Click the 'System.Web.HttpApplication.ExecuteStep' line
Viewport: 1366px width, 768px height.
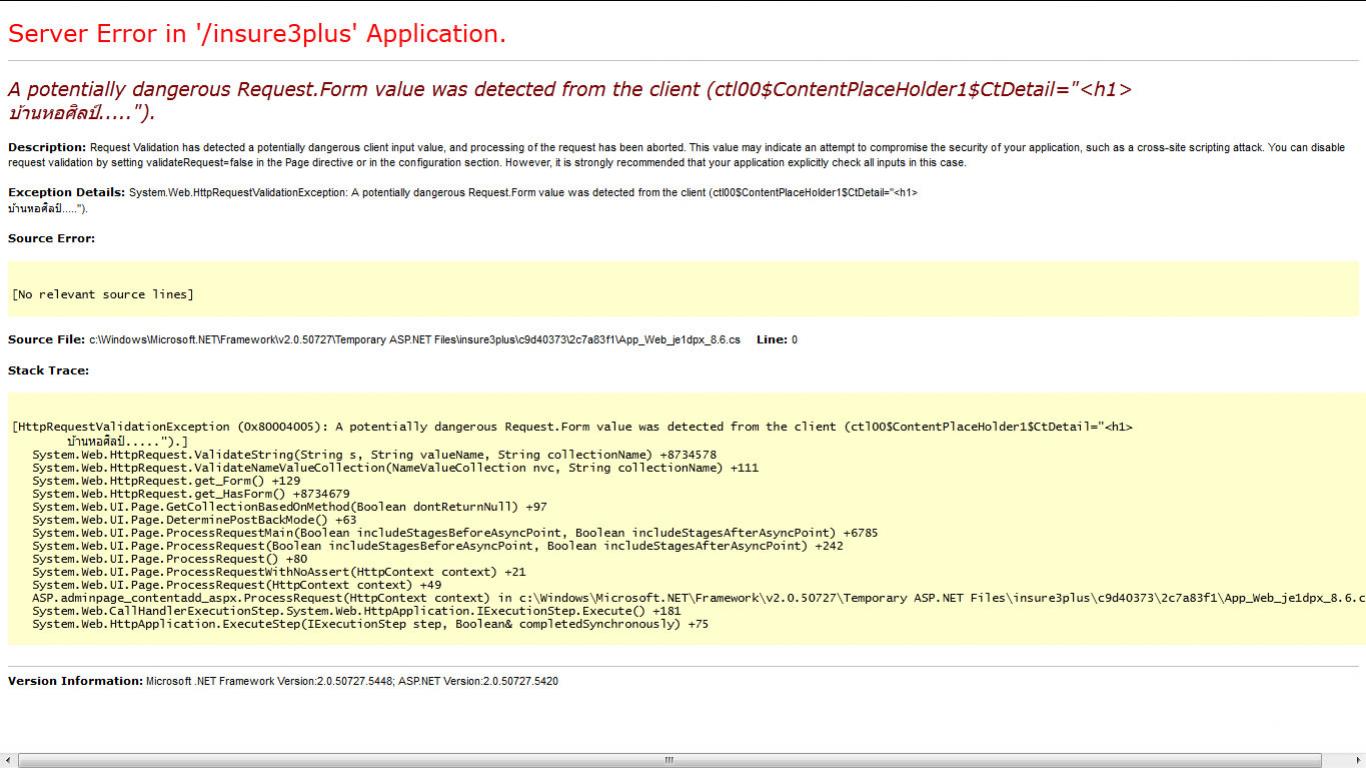coord(370,623)
